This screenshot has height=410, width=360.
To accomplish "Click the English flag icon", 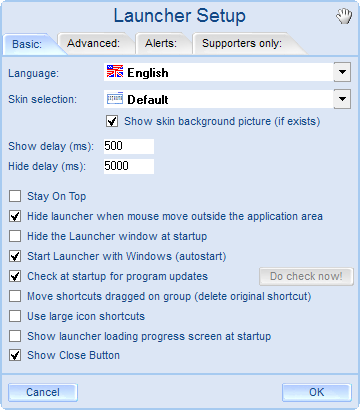I will (x=115, y=71).
